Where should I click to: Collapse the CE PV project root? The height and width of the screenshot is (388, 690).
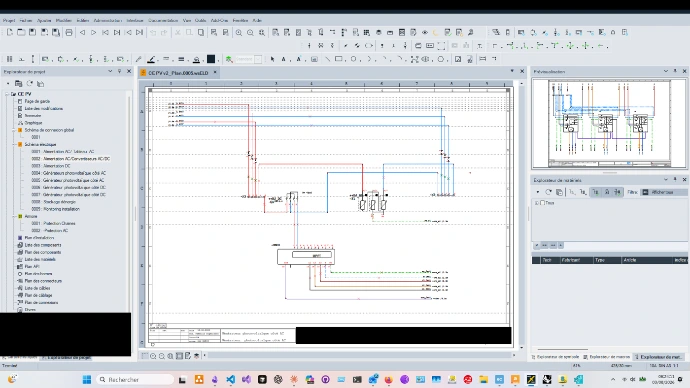click(x=7, y=94)
